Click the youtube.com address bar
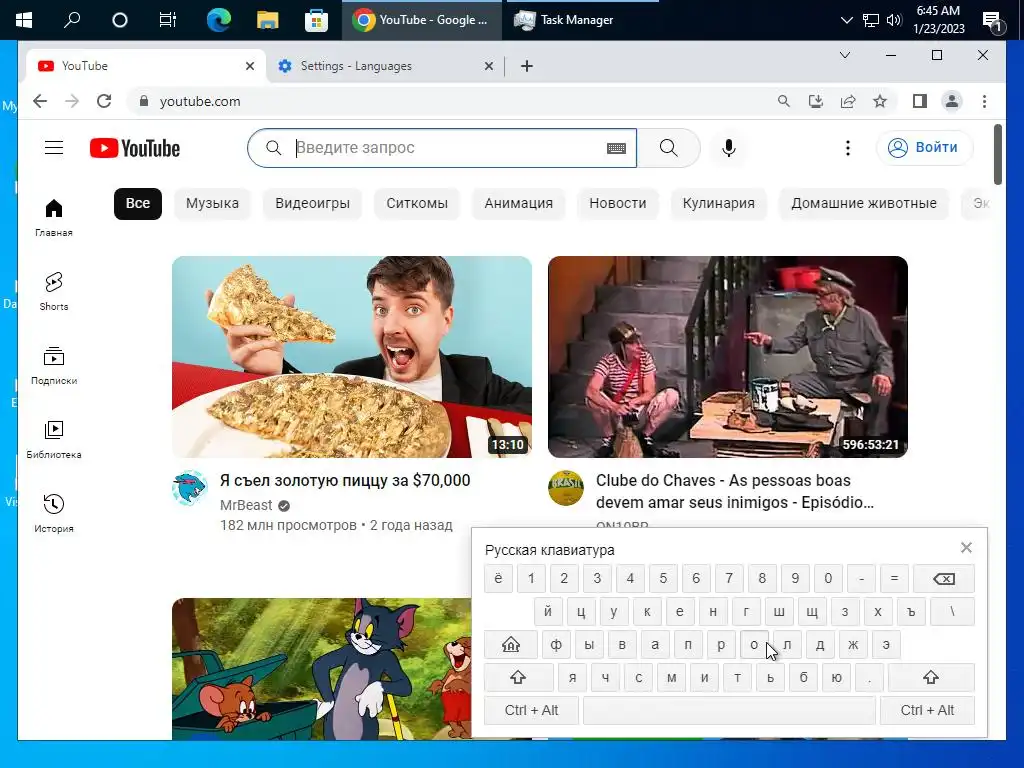1024x768 pixels. (x=451, y=101)
